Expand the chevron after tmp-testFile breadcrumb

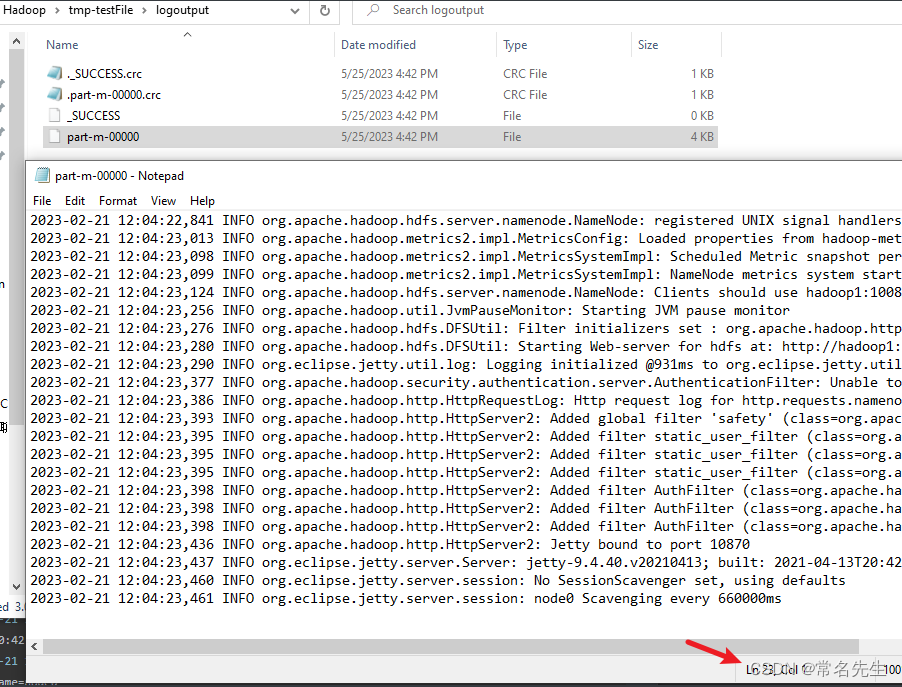(x=144, y=10)
